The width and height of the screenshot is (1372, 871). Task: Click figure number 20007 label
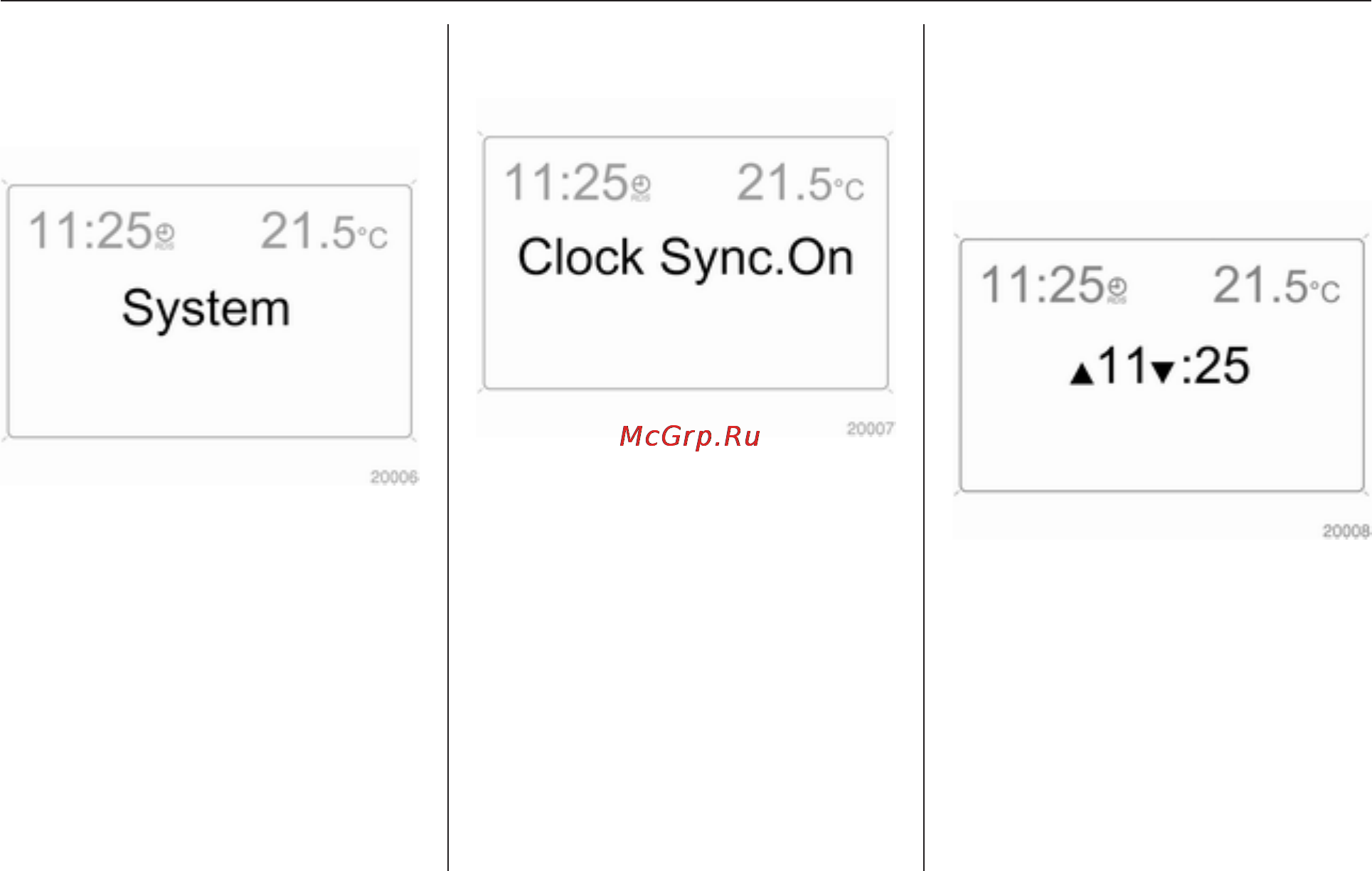click(871, 429)
